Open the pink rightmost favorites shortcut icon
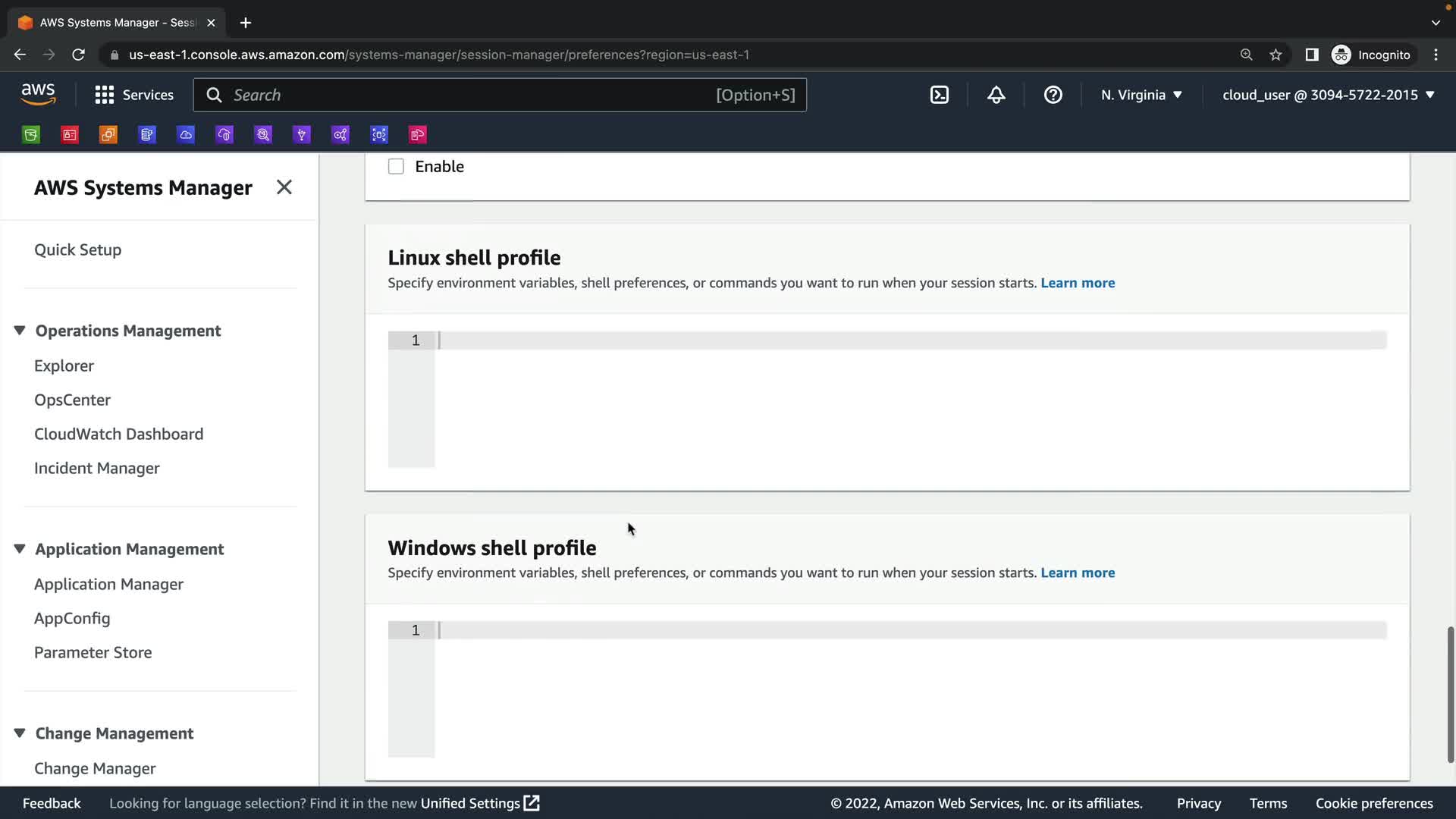1456x819 pixels. click(418, 135)
